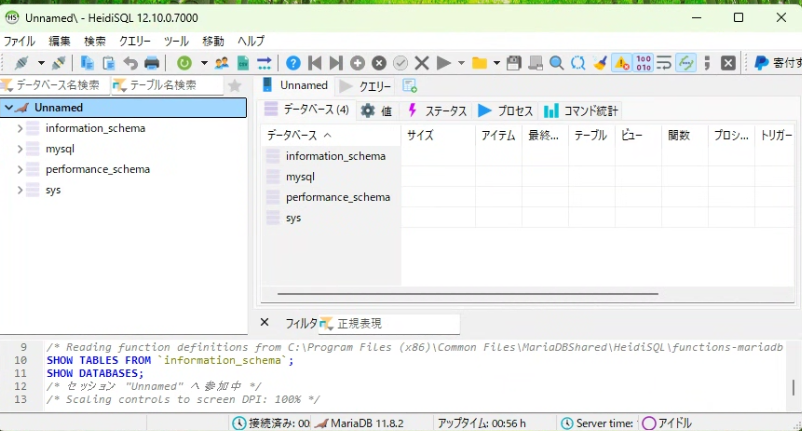
Task: Click the Replace text circular-arrows icon
Action: (578, 63)
